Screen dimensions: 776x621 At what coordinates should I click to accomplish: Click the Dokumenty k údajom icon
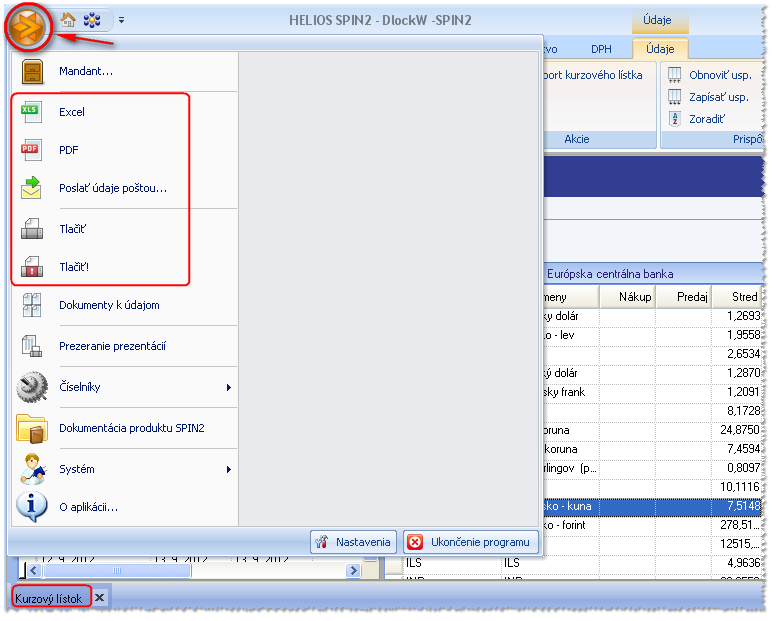(32, 305)
